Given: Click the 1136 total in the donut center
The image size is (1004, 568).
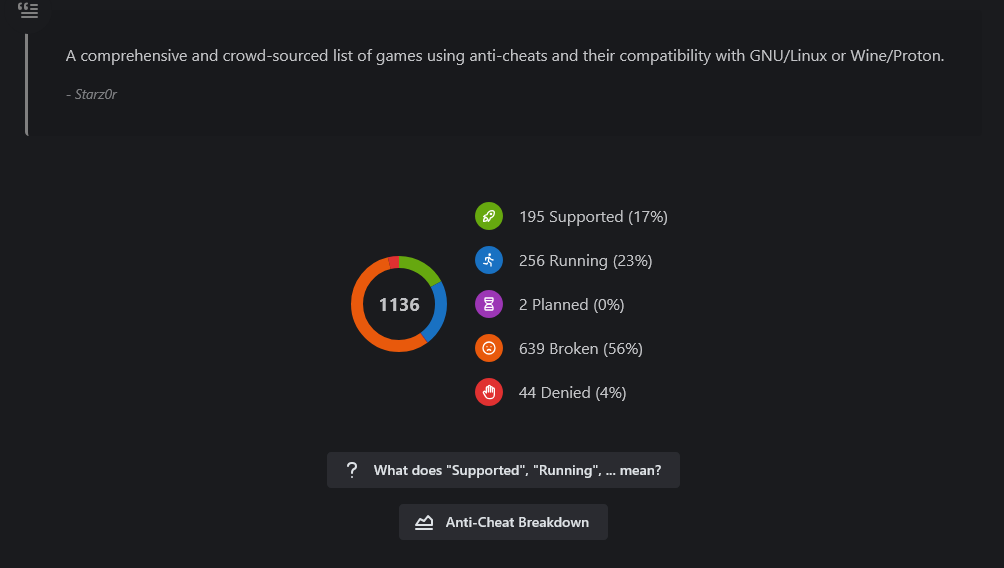Looking at the screenshot, I should (399, 305).
